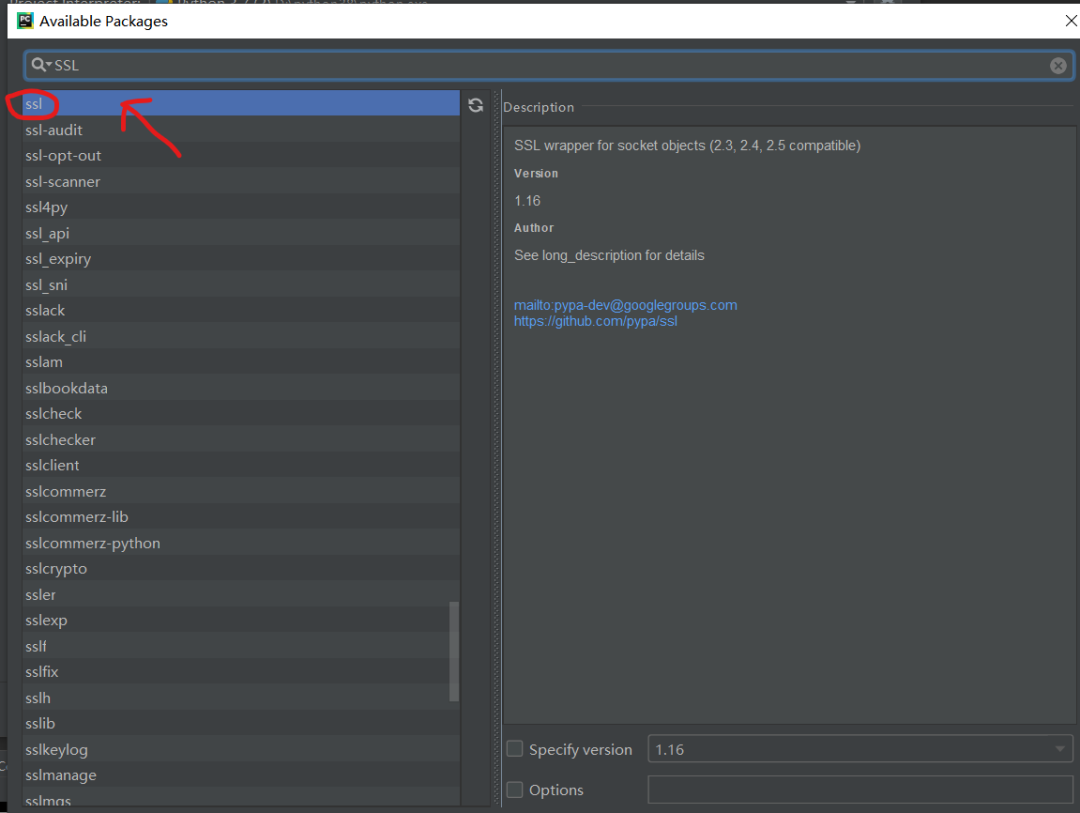Open the pypa-dev mailto link

pos(625,305)
